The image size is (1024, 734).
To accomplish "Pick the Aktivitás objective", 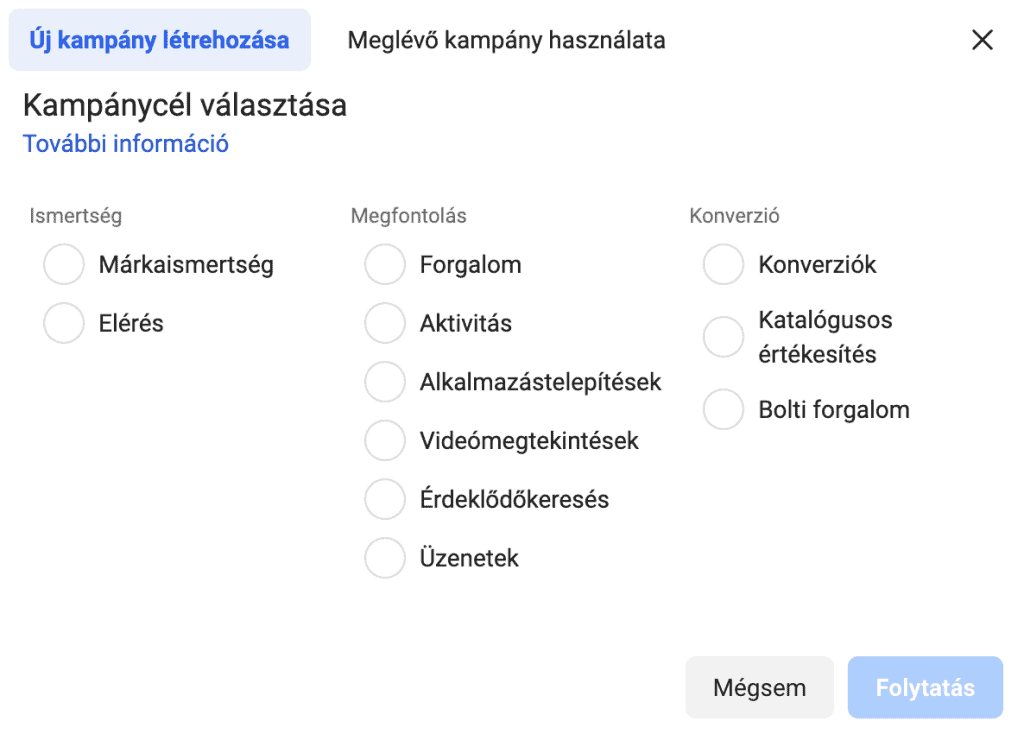I will coord(385,324).
